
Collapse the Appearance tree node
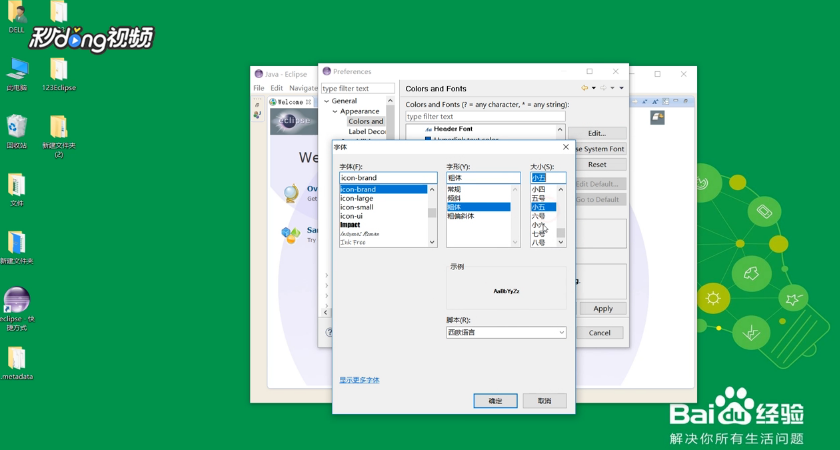(335, 111)
